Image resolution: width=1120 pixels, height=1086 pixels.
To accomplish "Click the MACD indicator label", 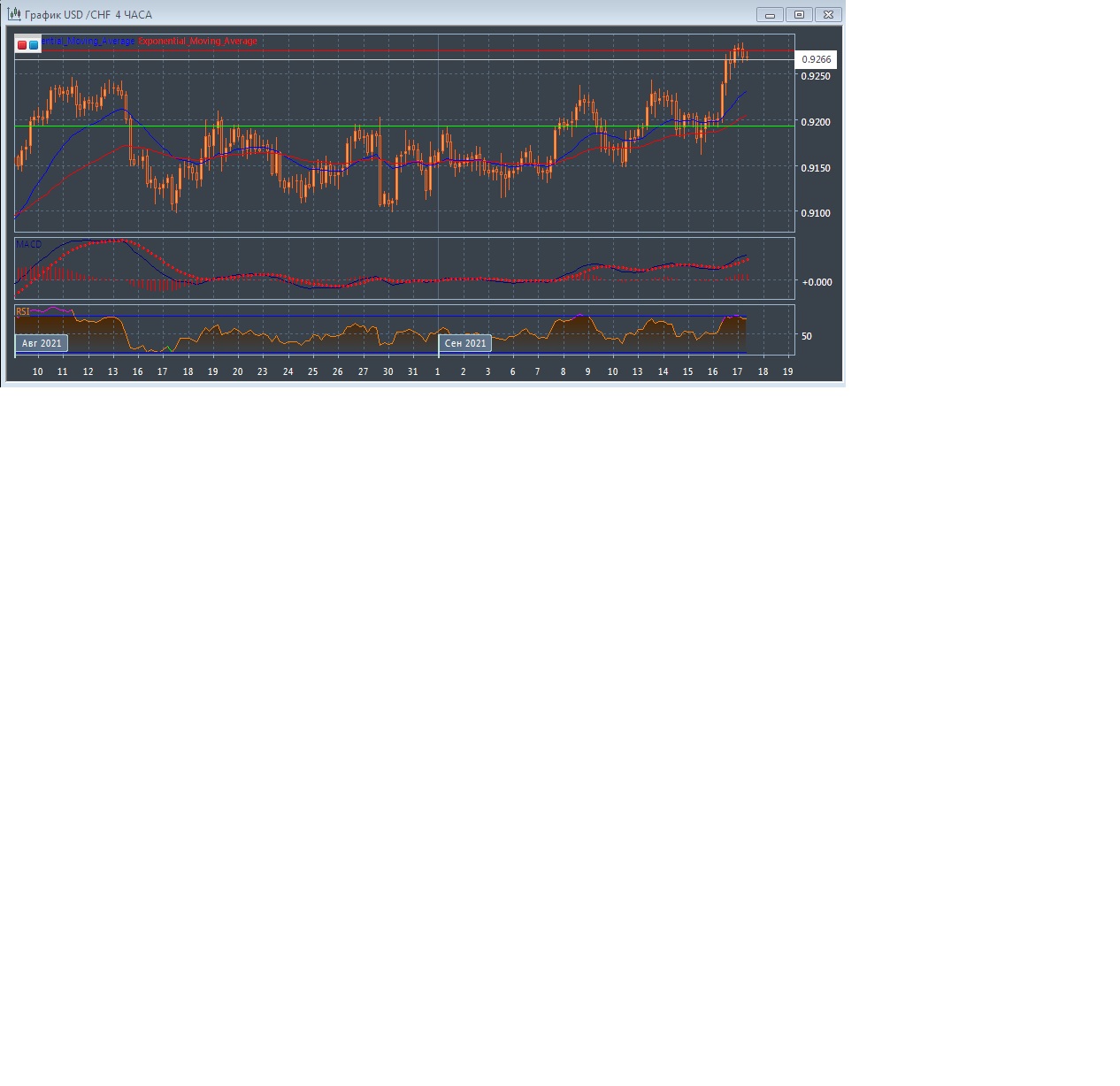I will coord(29,244).
